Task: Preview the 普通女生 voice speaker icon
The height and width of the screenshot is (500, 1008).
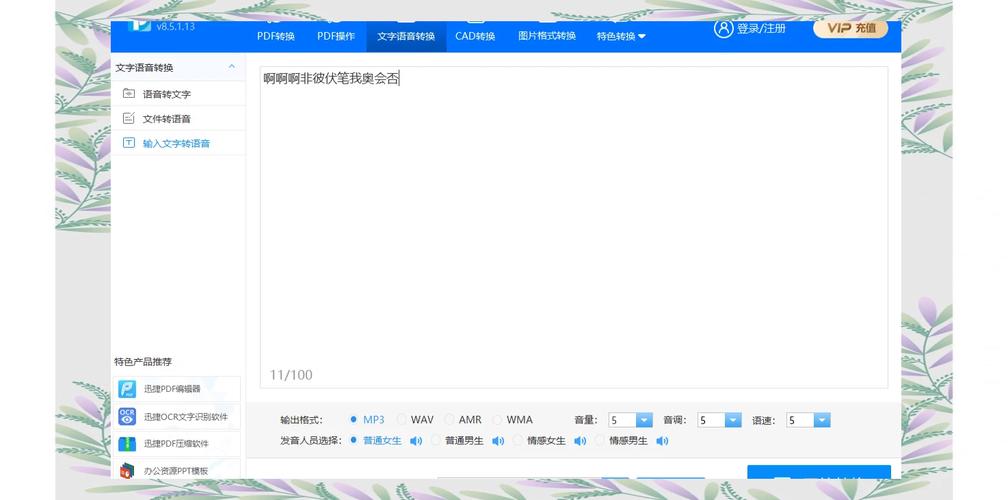Action: 416,441
